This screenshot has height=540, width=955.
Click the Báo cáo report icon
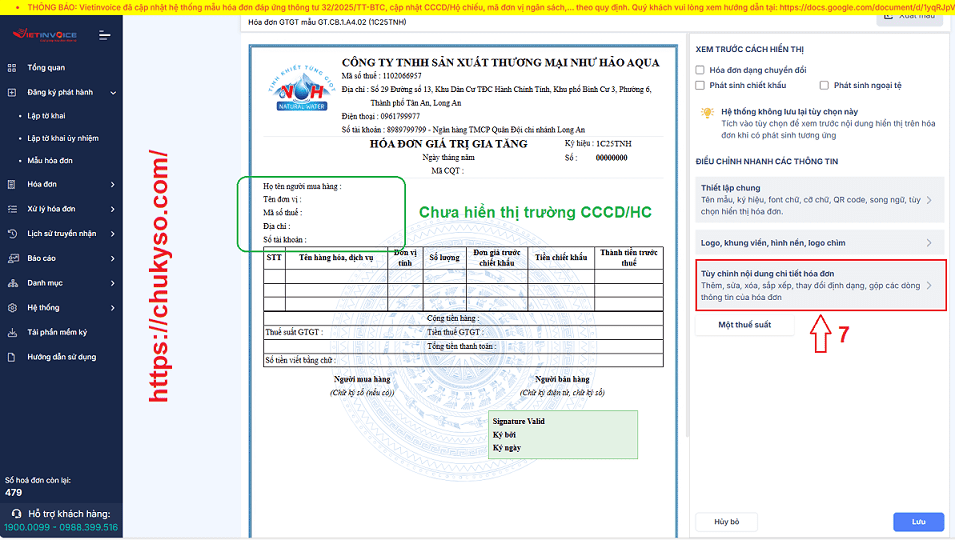point(13,258)
